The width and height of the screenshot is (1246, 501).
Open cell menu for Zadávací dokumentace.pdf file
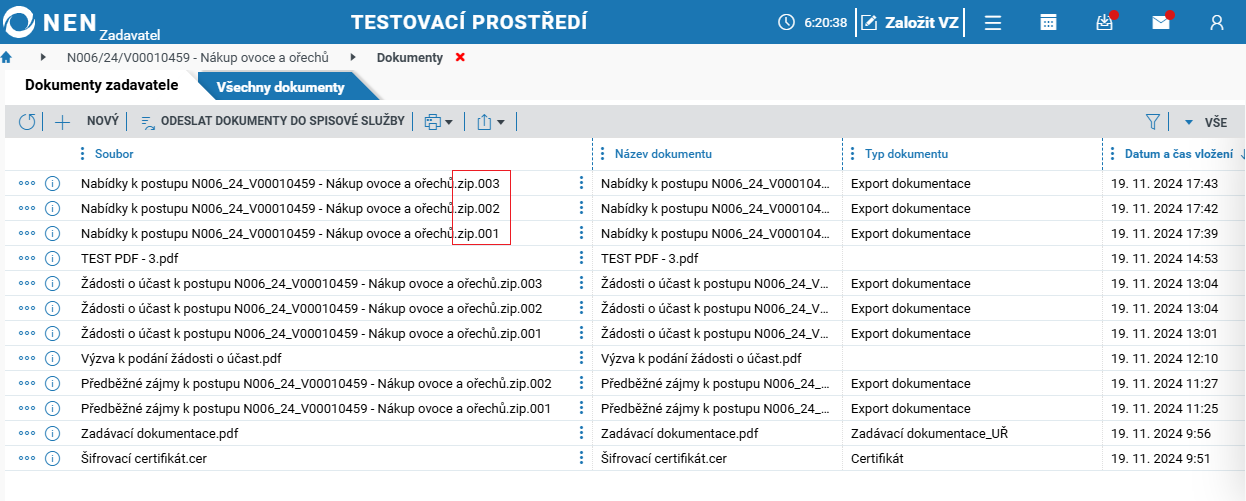(580, 433)
